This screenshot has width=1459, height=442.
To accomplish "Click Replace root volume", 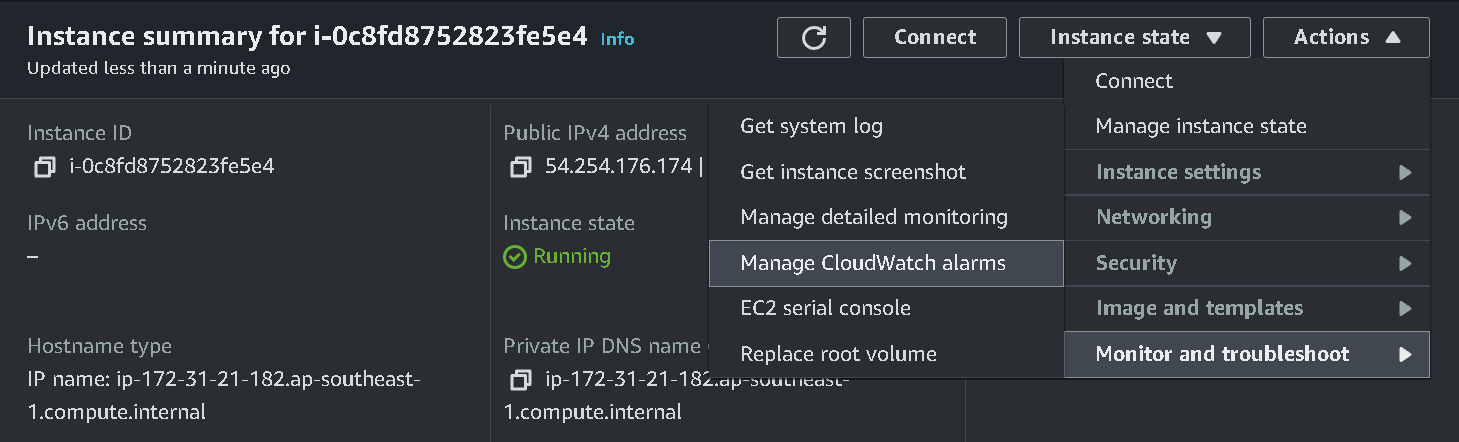I will (x=838, y=354).
